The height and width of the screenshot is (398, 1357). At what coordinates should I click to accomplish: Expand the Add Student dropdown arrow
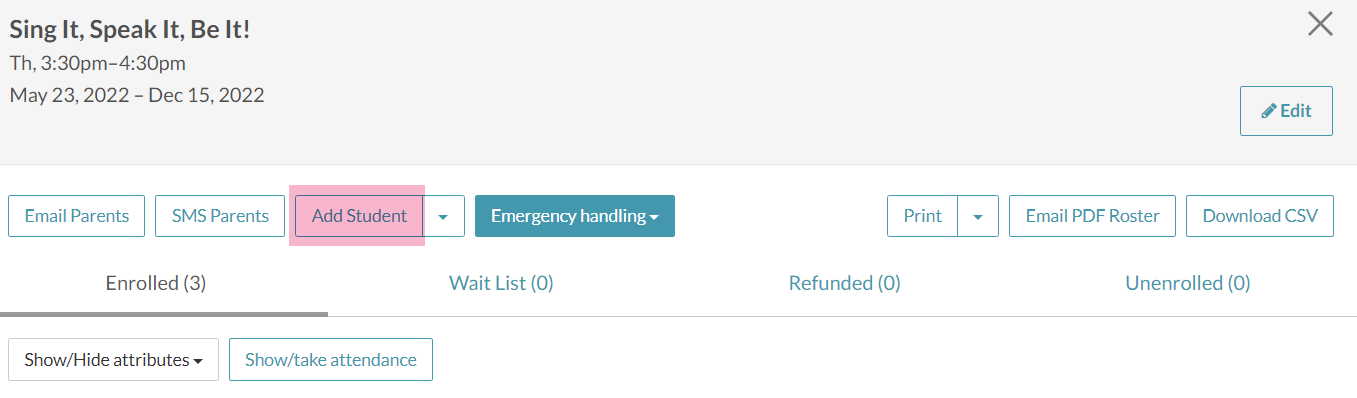click(x=444, y=216)
